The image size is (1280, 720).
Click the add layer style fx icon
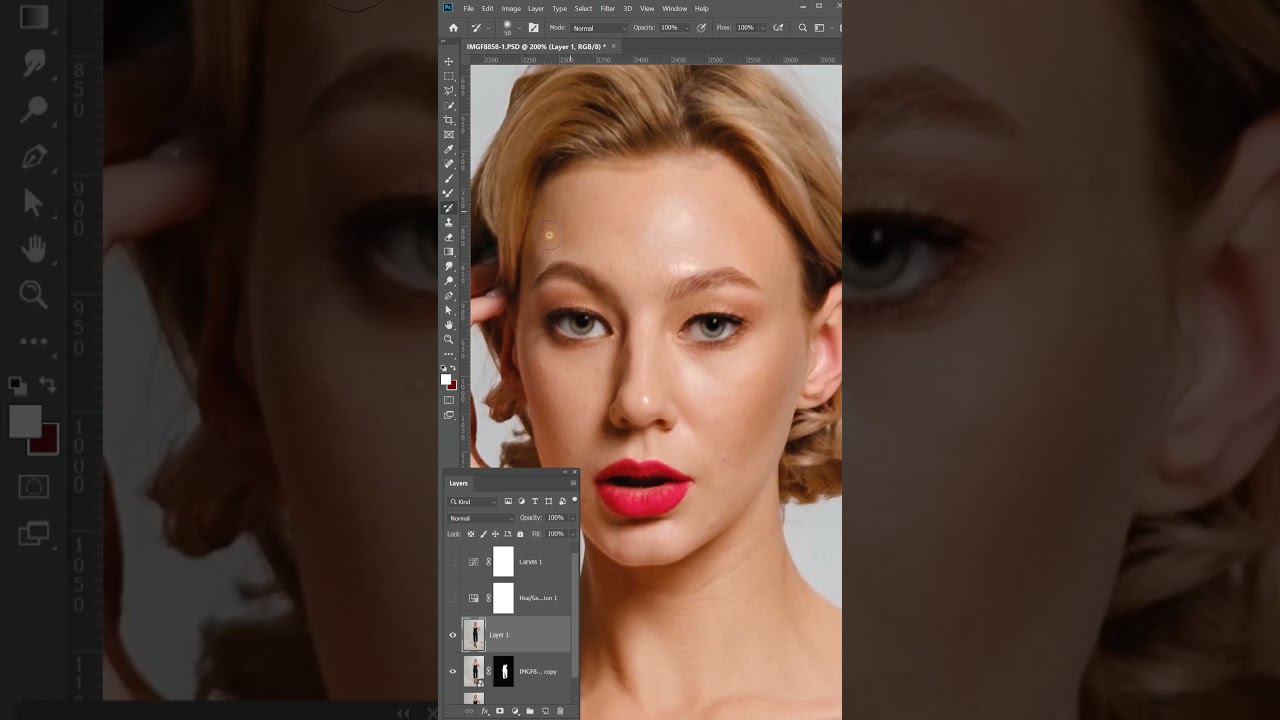(485, 711)
